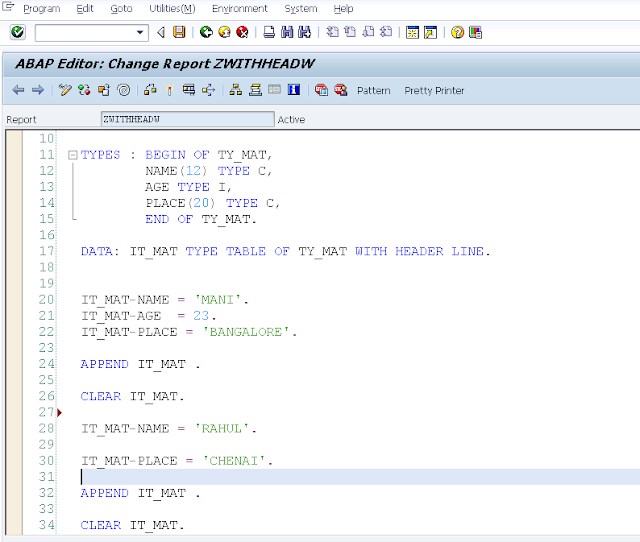This screenshot has height=542, width=640.
Task: Click the 'CHENAI' string literal
Action: coord(234,461)
